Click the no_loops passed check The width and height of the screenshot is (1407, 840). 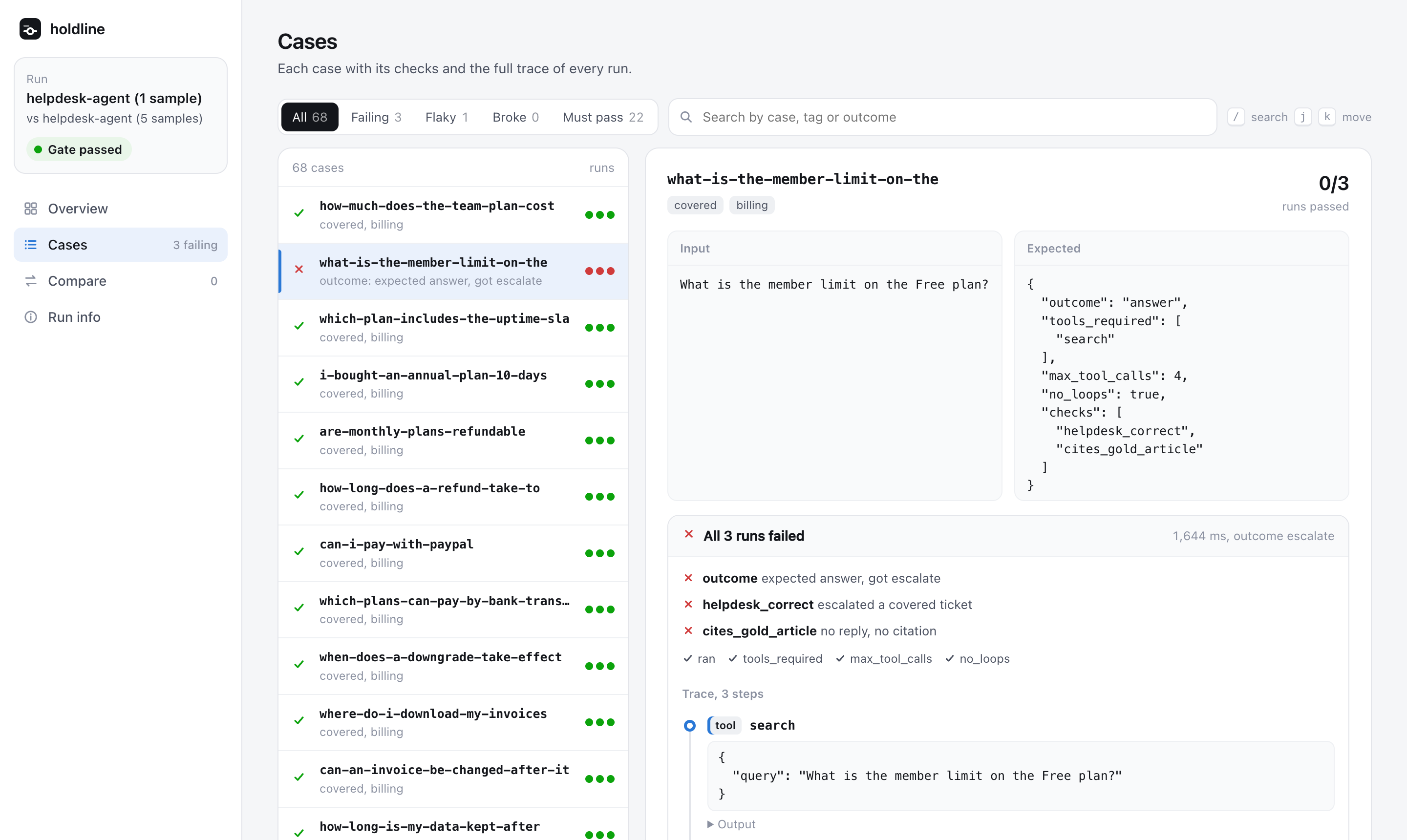pos(977,659)
